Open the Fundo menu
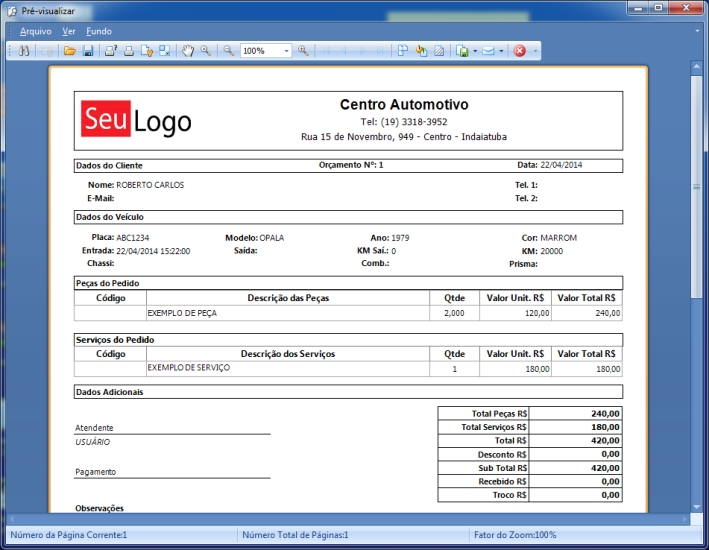Viewport: 709px width, 550px height. (99, 31)
